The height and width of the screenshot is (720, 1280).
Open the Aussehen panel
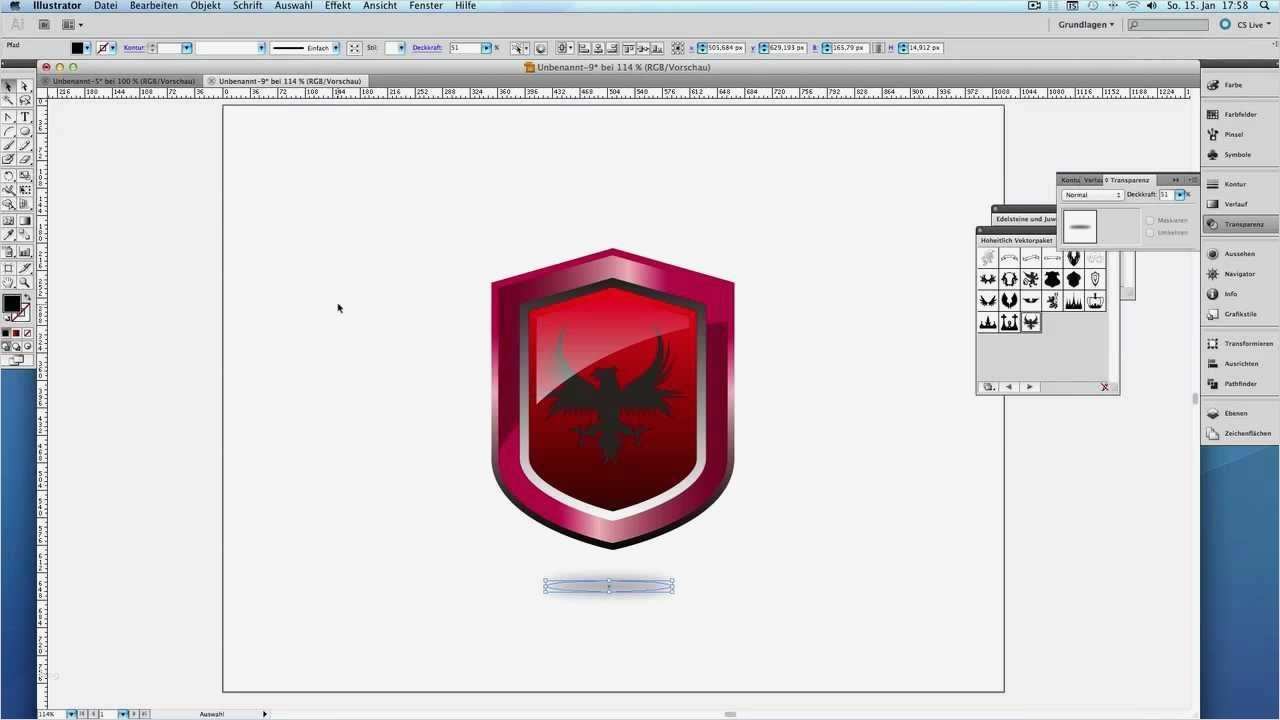tap(1239, 254)
